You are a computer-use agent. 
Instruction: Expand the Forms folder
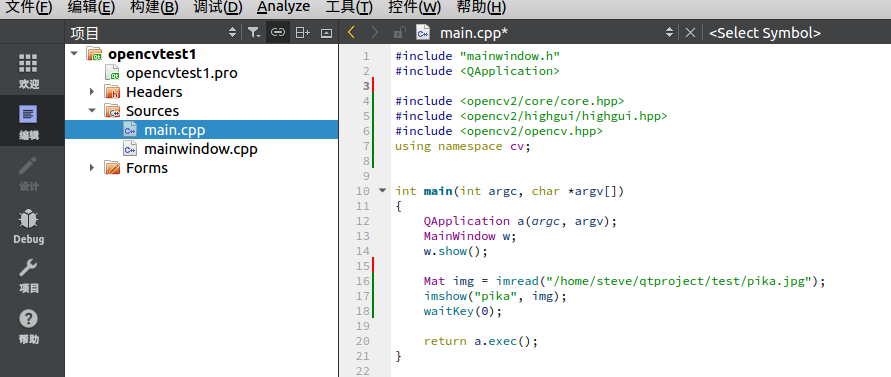(x=92, y=168)
